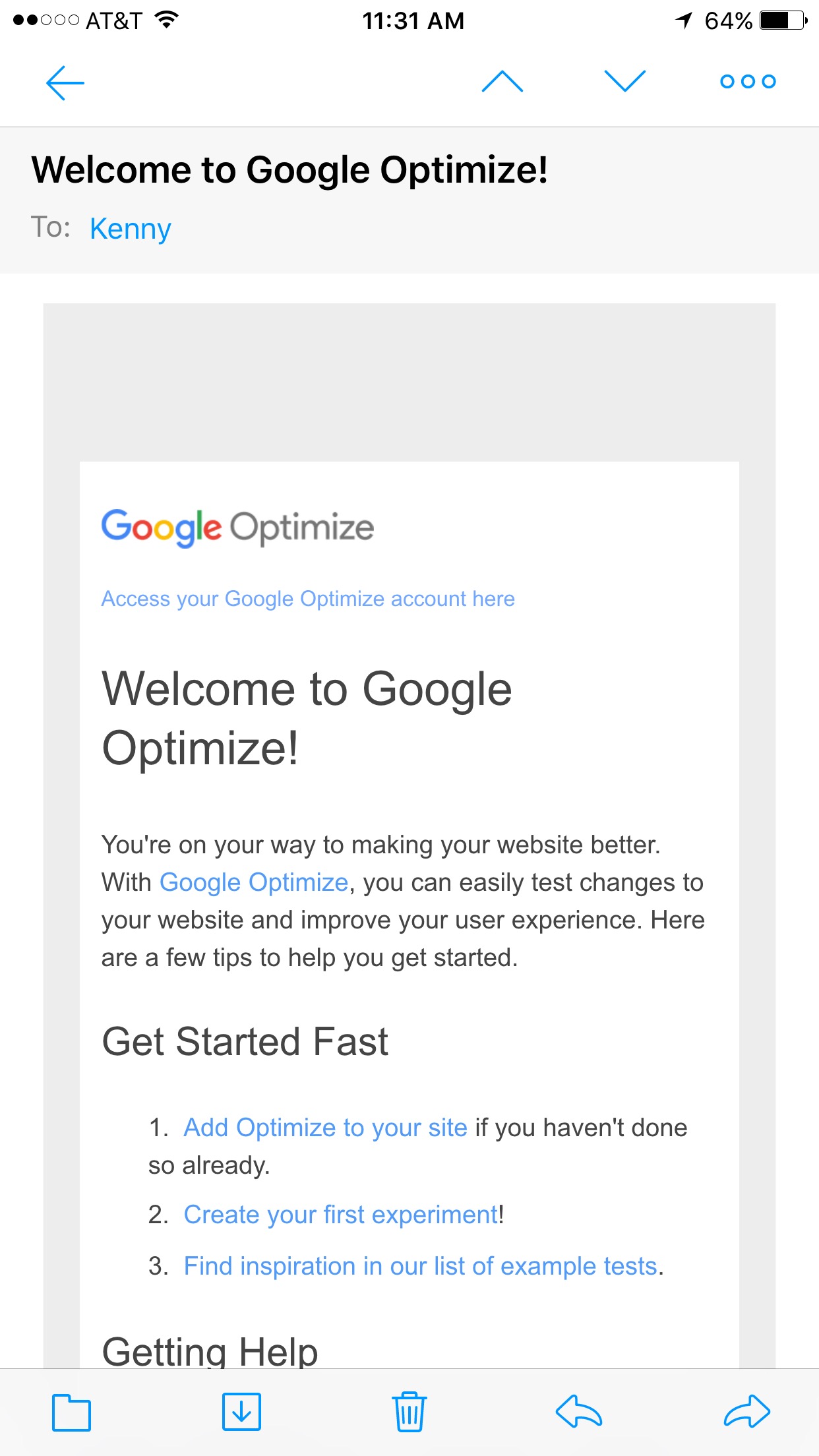
Task: Tap the archive download-box icon
Action: click(x=241, y=1412)
